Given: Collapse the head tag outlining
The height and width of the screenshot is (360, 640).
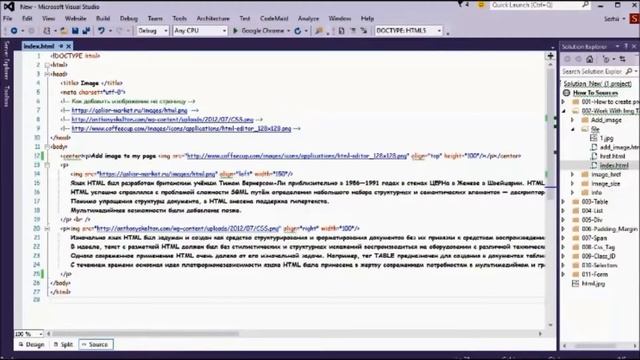Looking at the screenshot, I should 47,74.
